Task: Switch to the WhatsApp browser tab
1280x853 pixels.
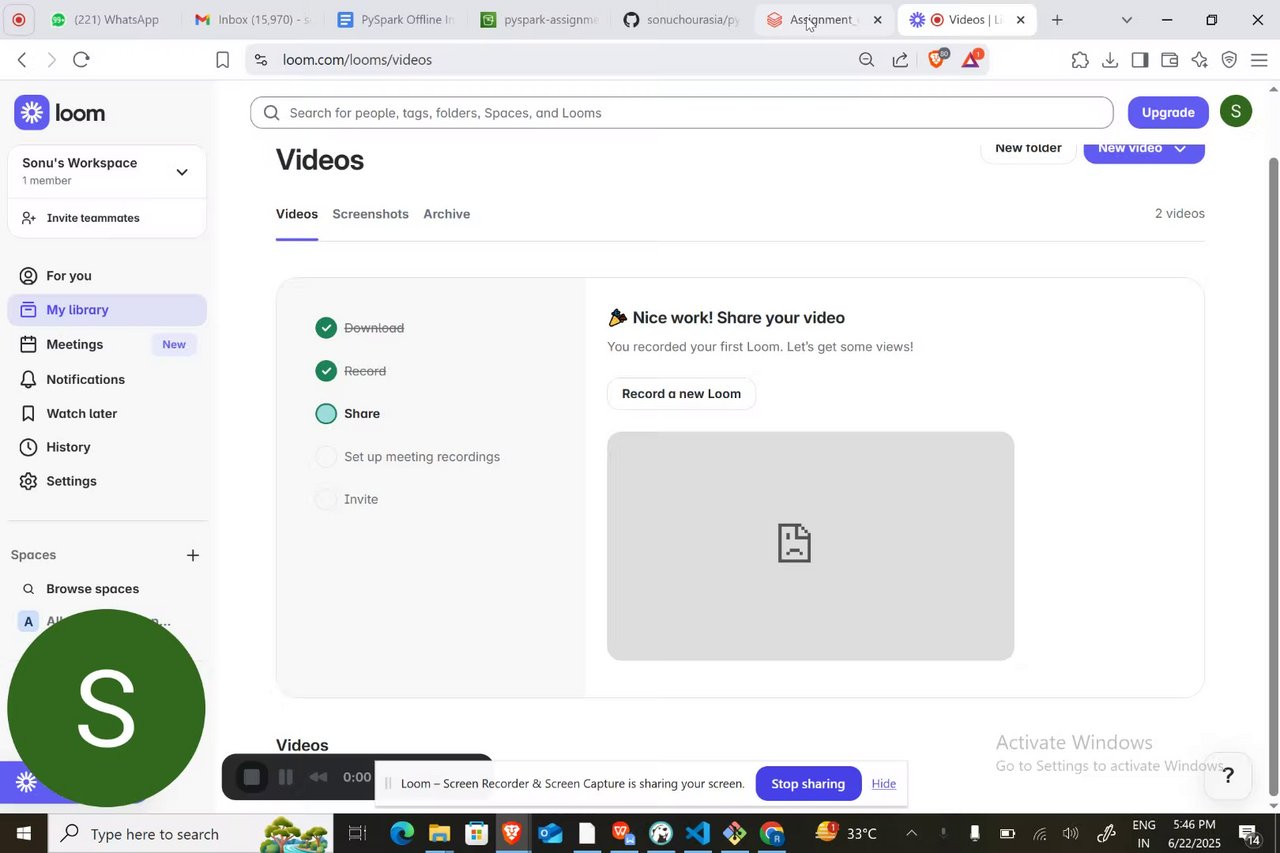Action: (x=105, y=19)
